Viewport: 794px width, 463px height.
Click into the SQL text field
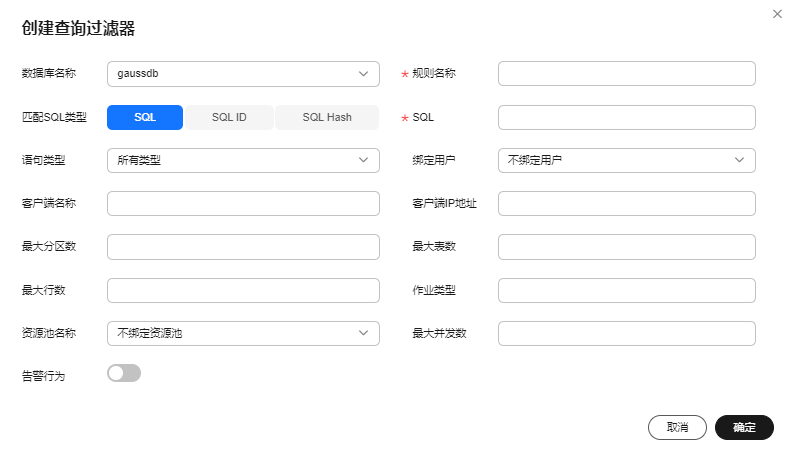(x=626, y=118)
